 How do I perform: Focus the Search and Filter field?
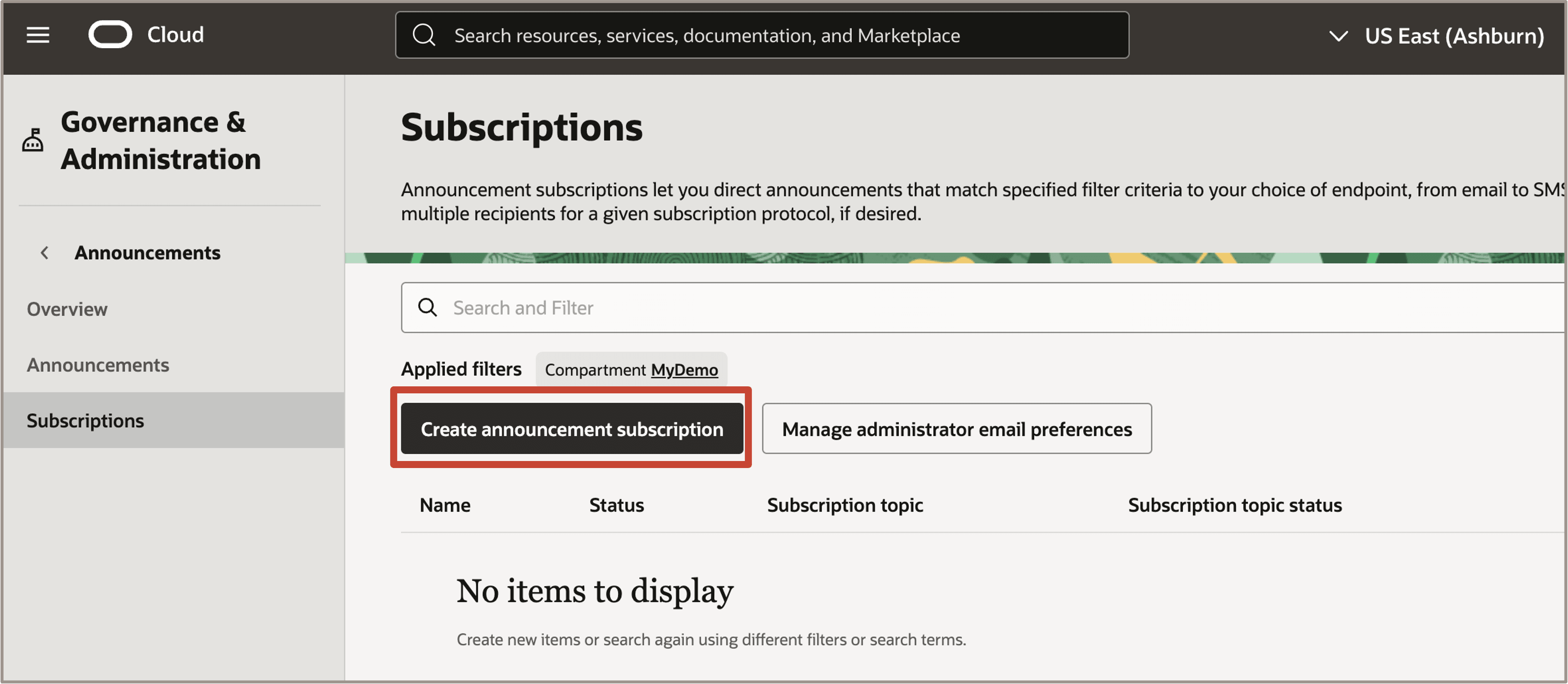(x=983, y=308)
